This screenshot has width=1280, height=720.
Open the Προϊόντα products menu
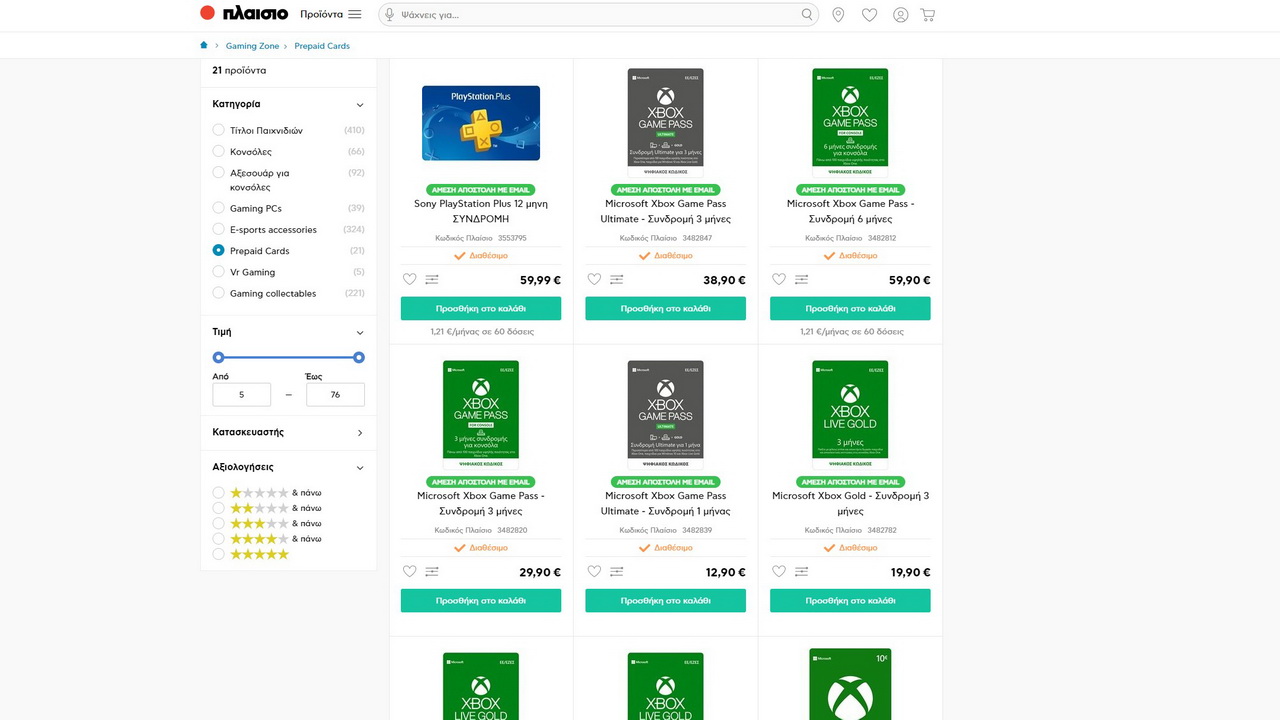(x=330, y=15)
